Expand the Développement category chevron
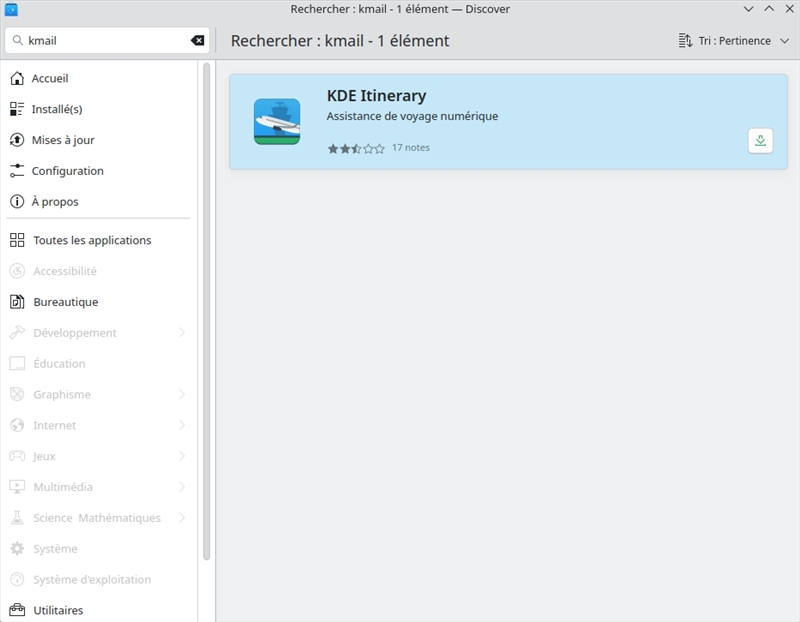This screenshot has width=800, height=622. click(182, 333)
